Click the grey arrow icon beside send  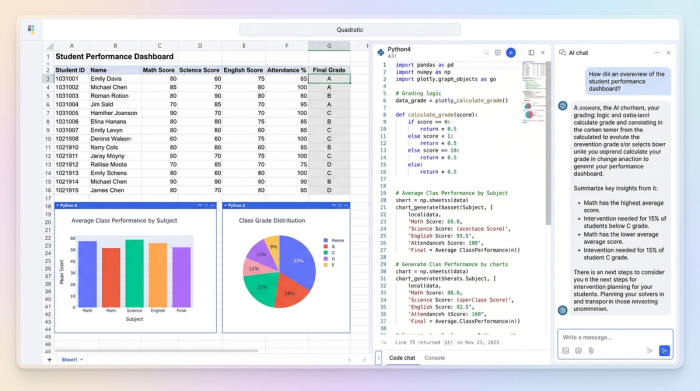(650, 351)
